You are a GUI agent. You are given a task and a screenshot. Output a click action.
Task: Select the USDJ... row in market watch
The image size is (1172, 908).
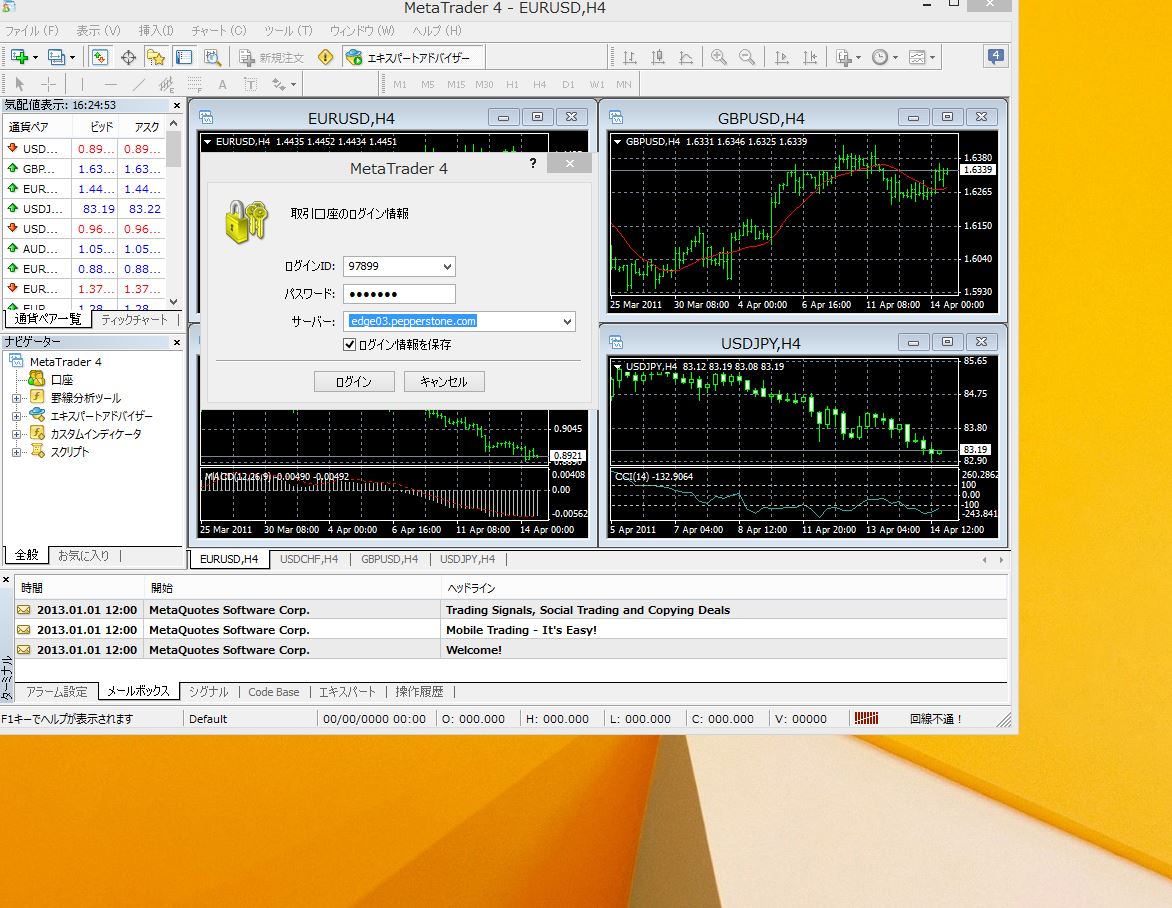click(83, 209)
